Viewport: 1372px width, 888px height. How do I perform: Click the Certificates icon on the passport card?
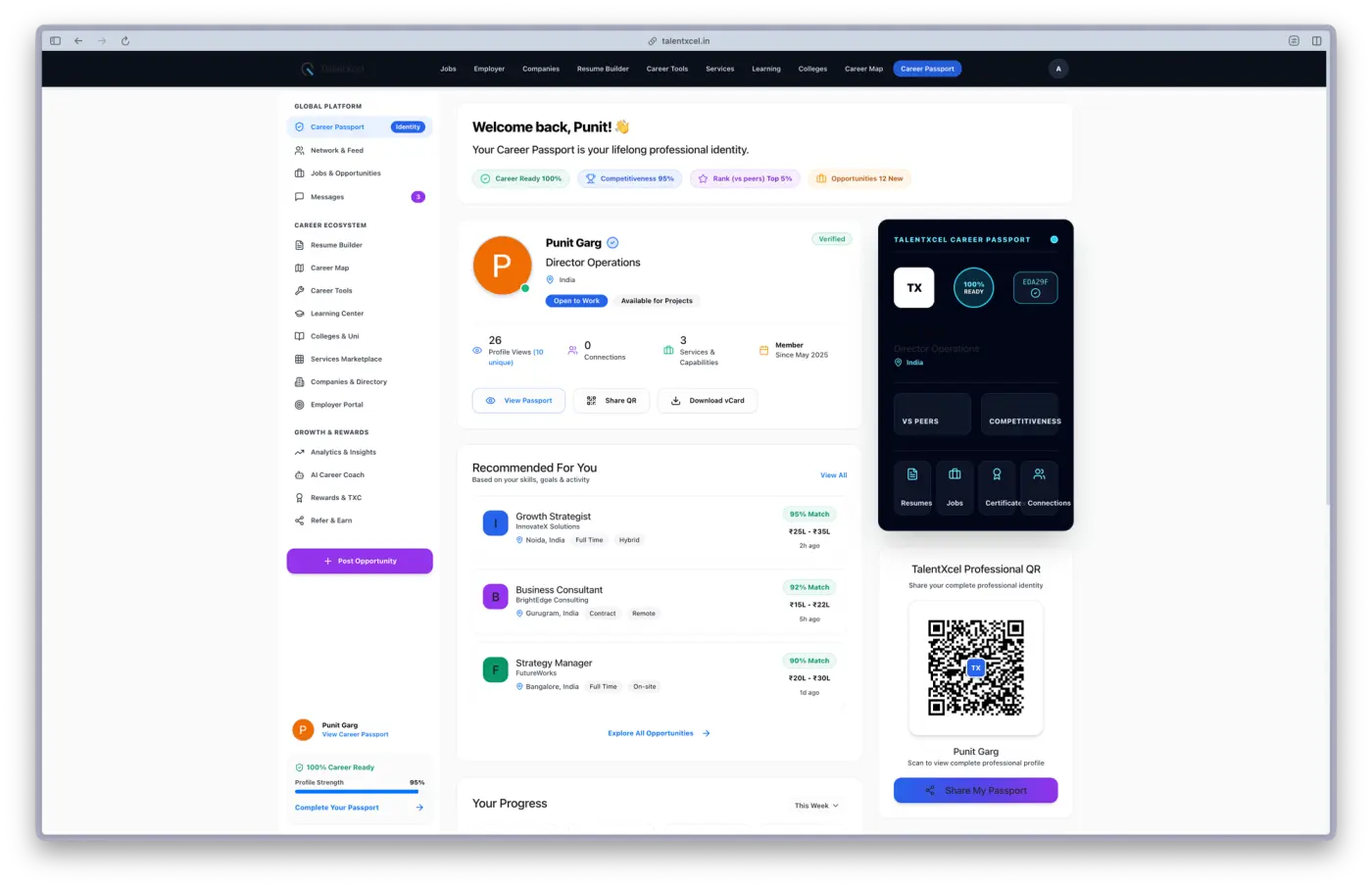pyautogui.click(x=997, y=474)
